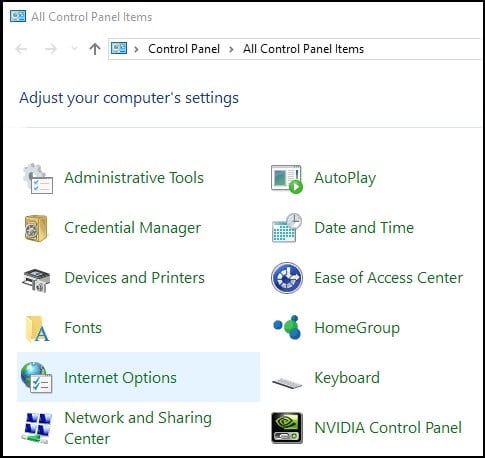This screenshot has width=485, height=458.
Task: Open the Keyboard link
Action: (347, 378)
